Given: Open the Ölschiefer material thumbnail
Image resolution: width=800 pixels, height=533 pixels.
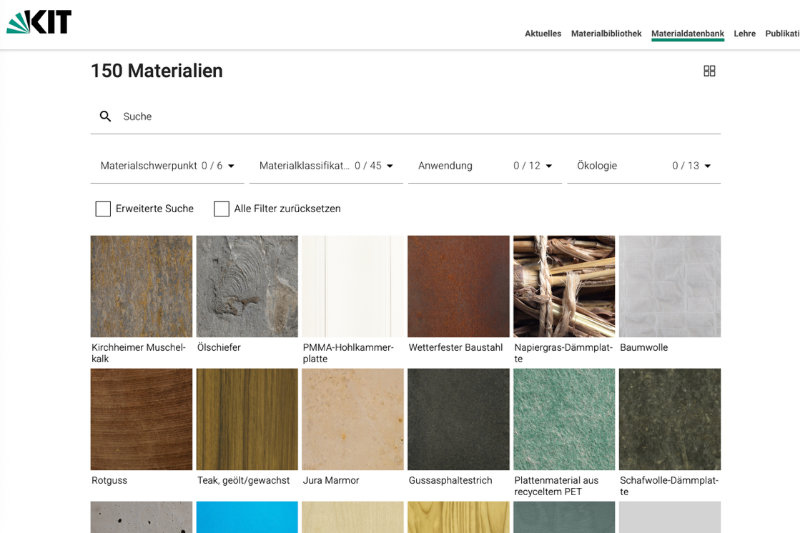Looking at the screenshot, I should pos(247,286).
